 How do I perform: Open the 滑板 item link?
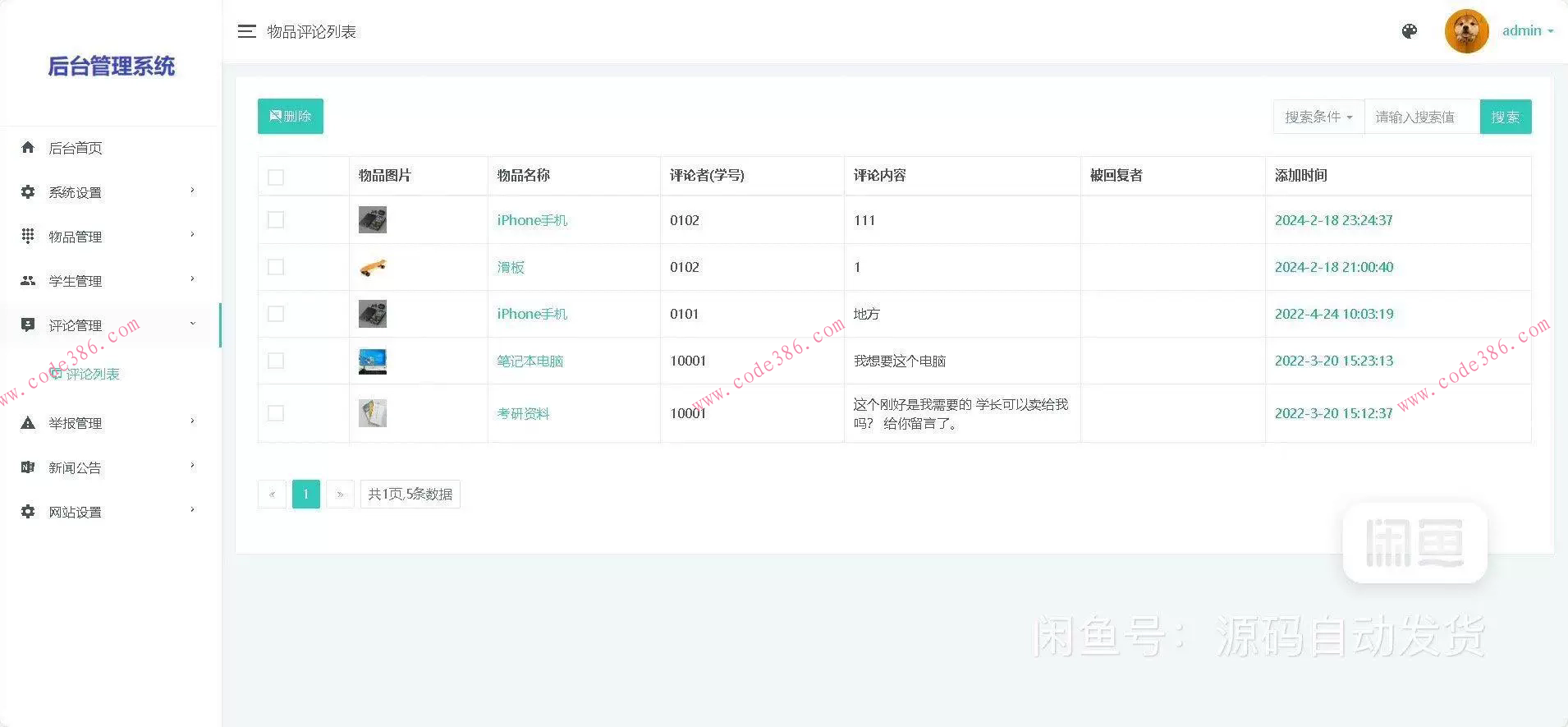tap(511, 267)
